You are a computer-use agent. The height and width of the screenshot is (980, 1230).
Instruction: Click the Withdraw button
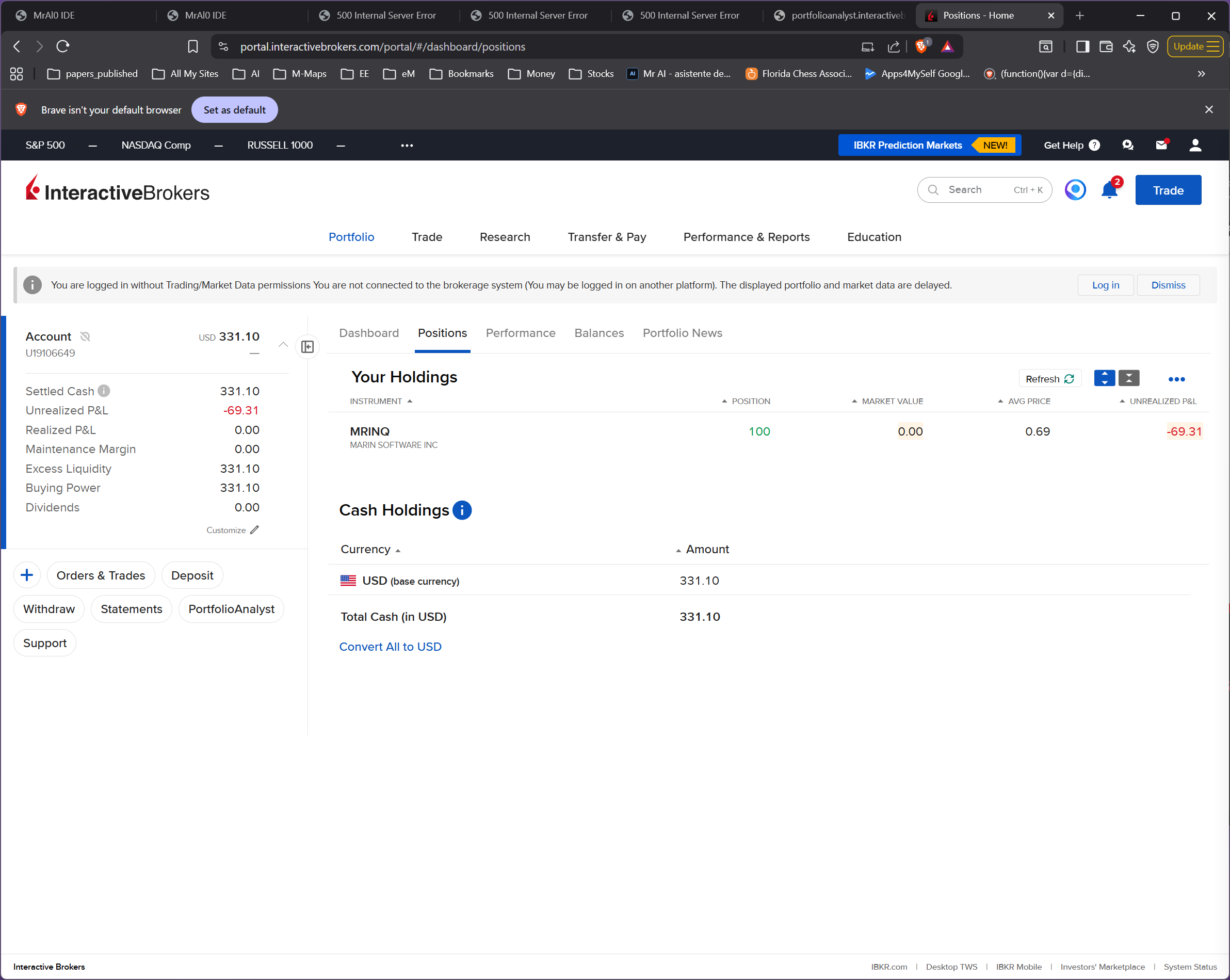tap(48, 608)
